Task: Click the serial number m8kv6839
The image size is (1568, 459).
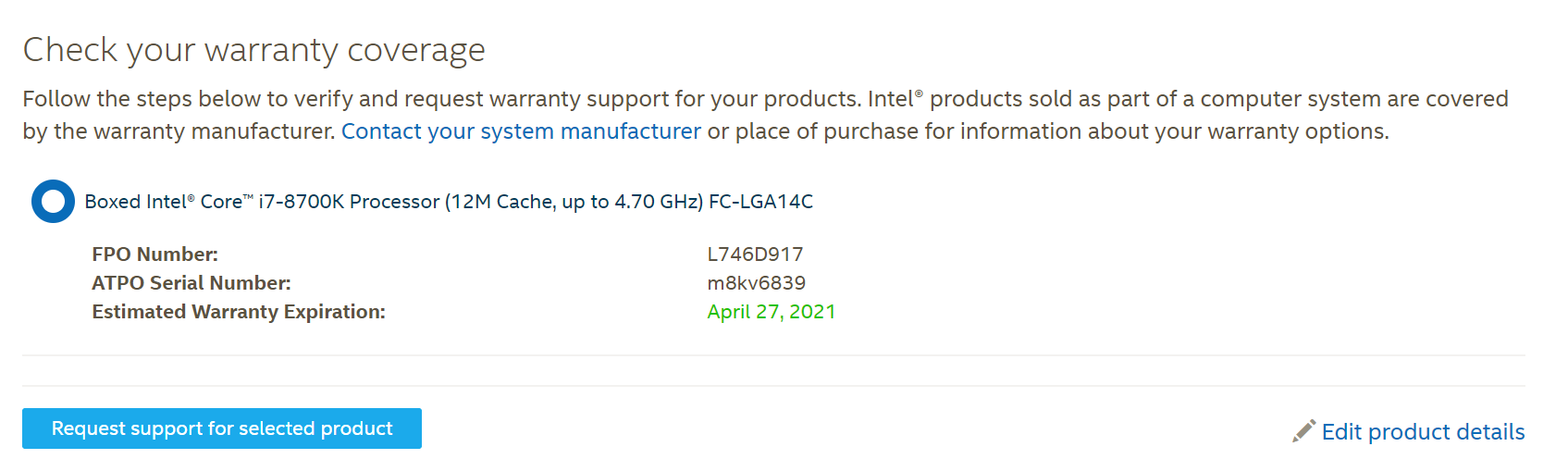Action: point(756,283)
